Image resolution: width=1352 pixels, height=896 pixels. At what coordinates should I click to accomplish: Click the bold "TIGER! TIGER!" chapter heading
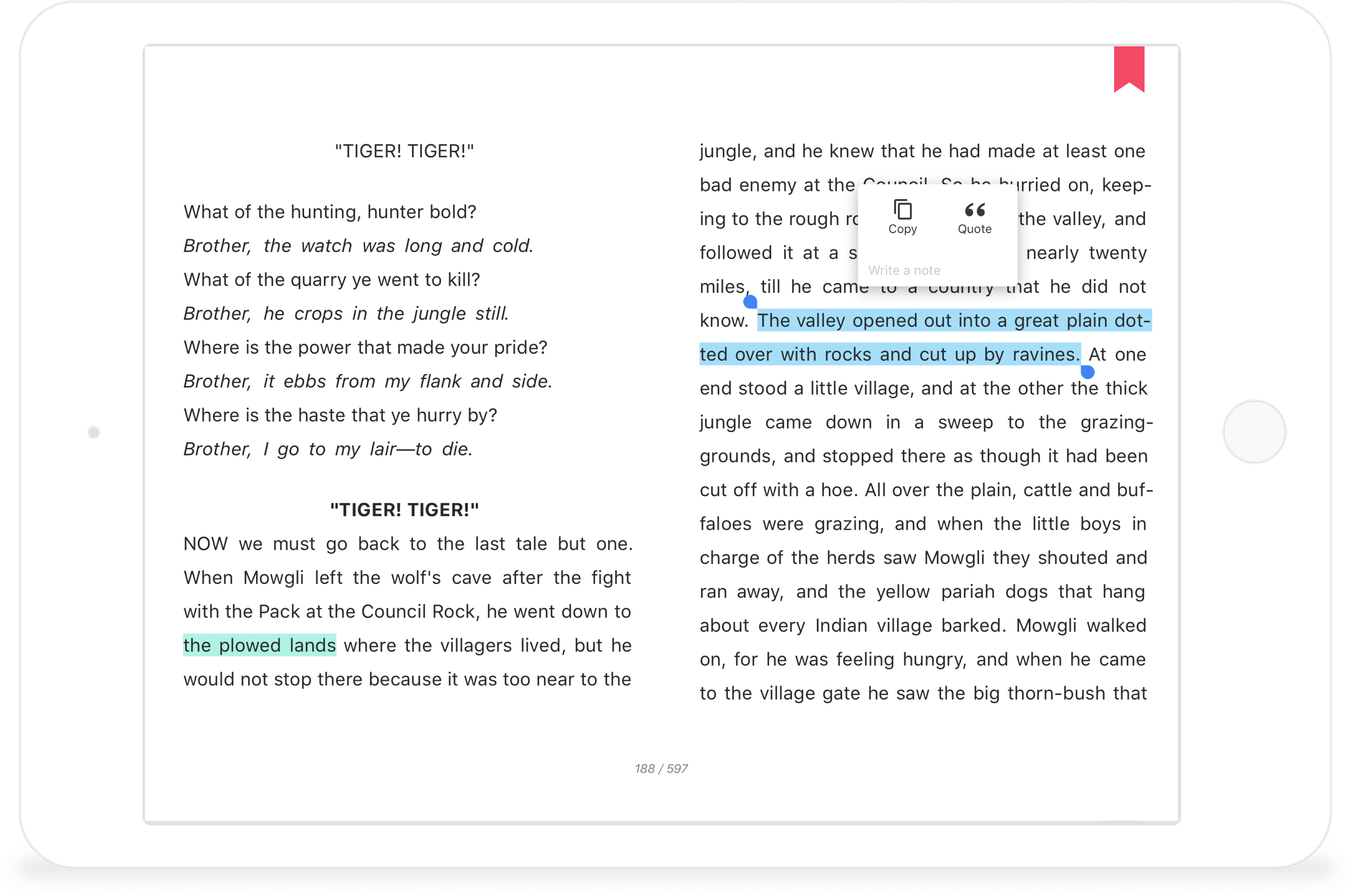click(x=405, y=510)
